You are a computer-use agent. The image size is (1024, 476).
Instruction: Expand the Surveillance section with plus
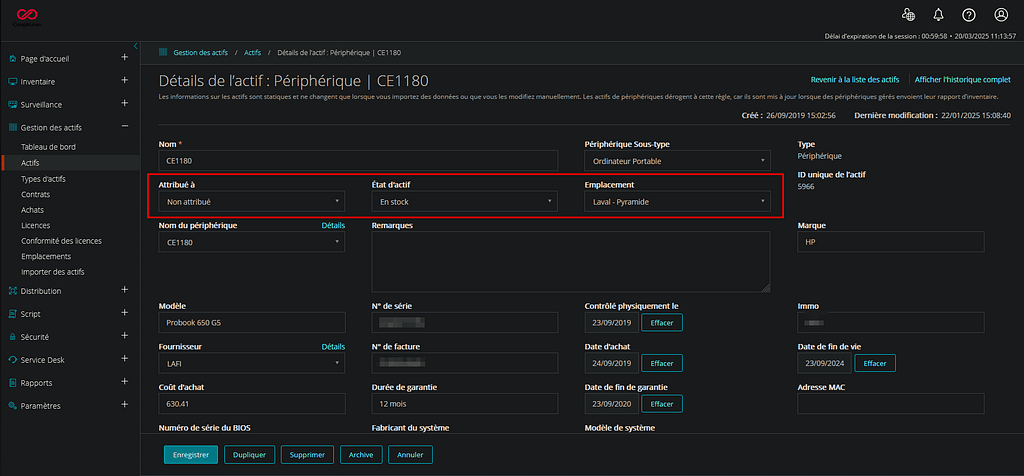coord(125,104)
